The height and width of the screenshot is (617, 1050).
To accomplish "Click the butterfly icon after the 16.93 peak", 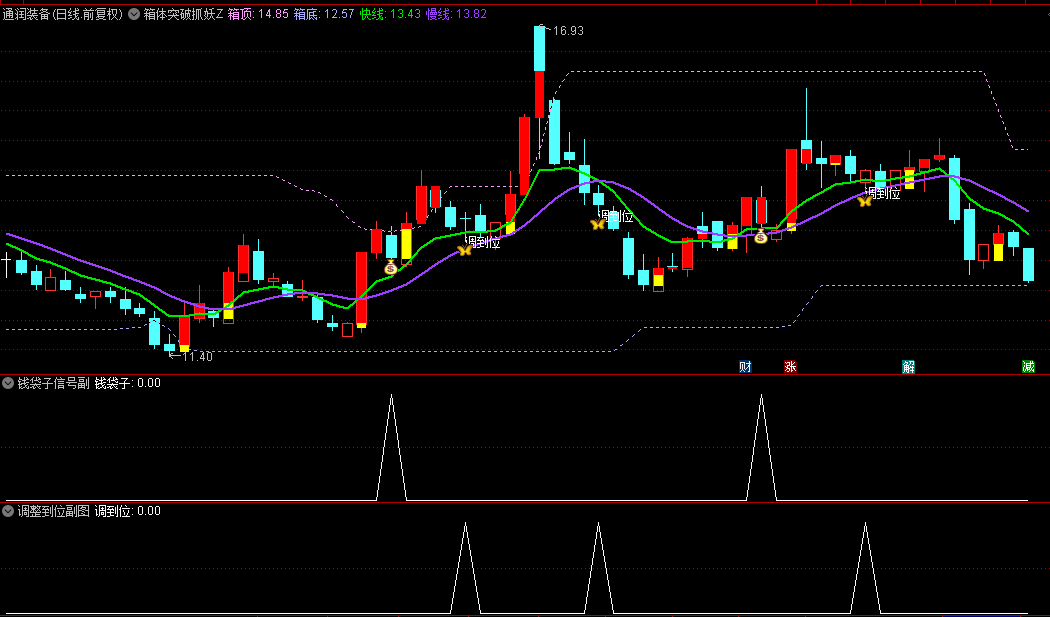I will click(597, 224).
